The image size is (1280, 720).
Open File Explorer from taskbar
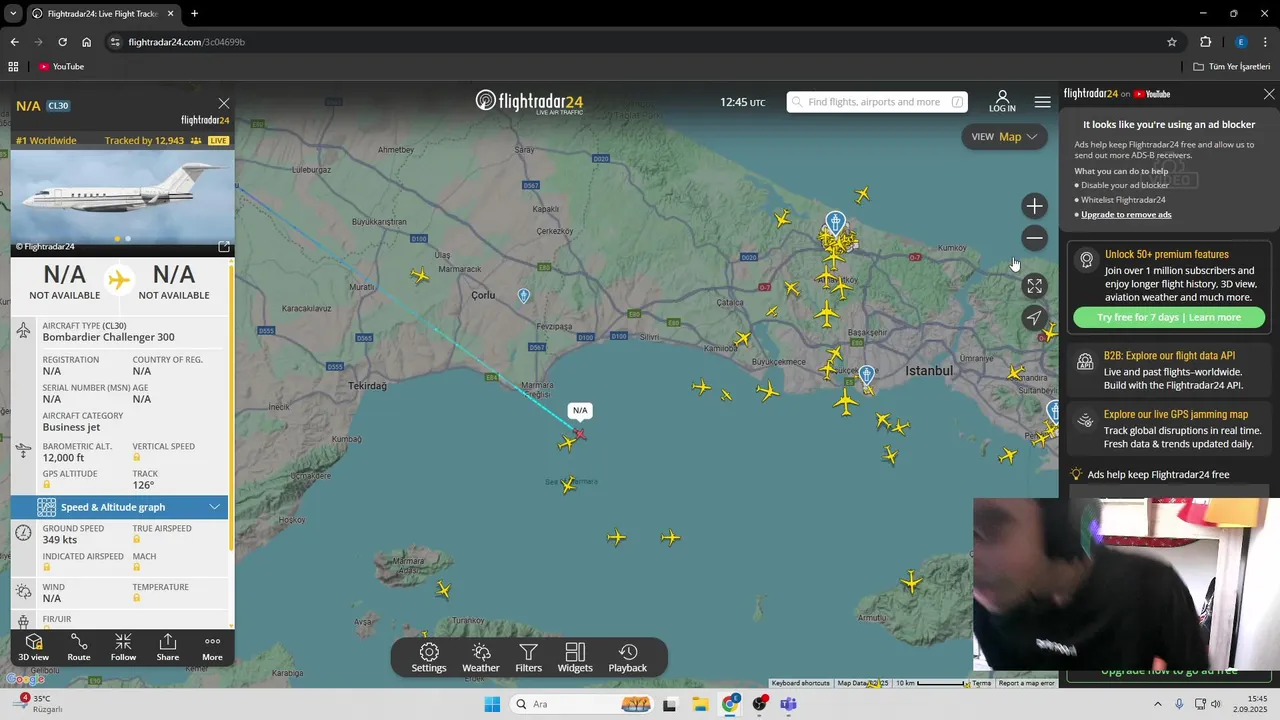click(x=700, y=704)
